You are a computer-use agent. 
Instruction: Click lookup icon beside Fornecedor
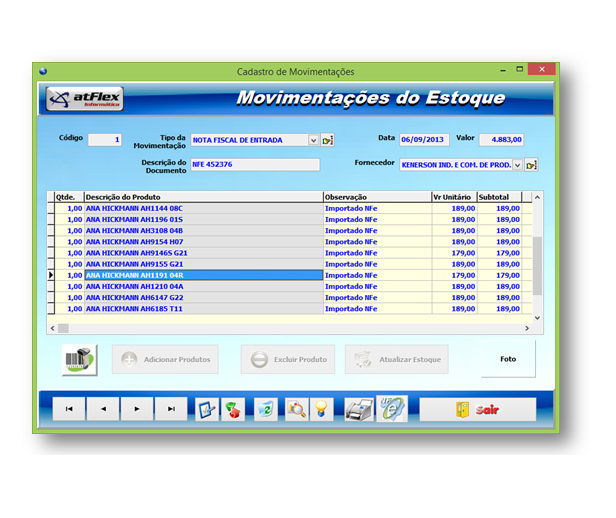(531, 165)
